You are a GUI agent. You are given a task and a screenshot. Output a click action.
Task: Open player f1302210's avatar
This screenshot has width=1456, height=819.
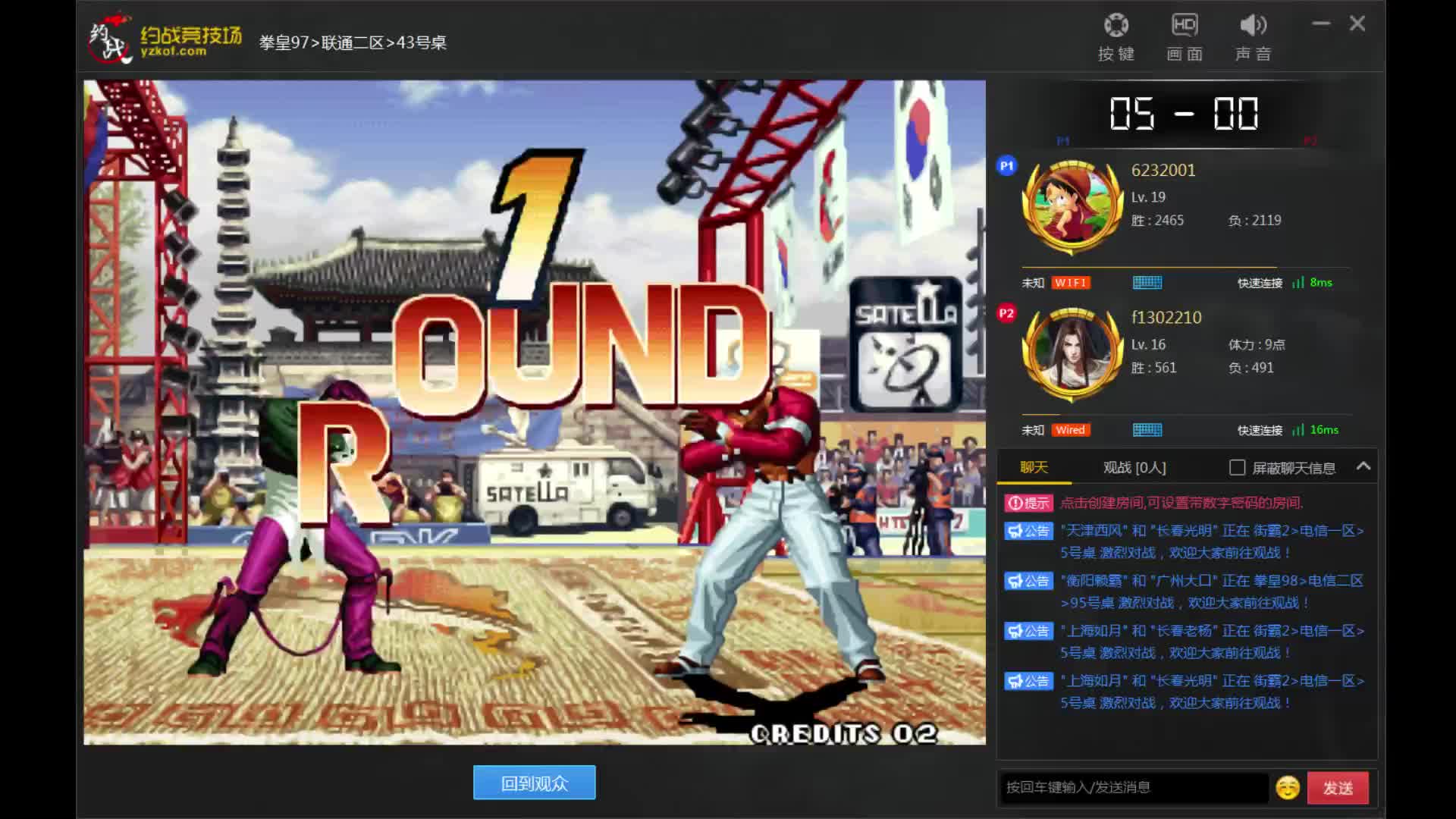coord(1072,354)
